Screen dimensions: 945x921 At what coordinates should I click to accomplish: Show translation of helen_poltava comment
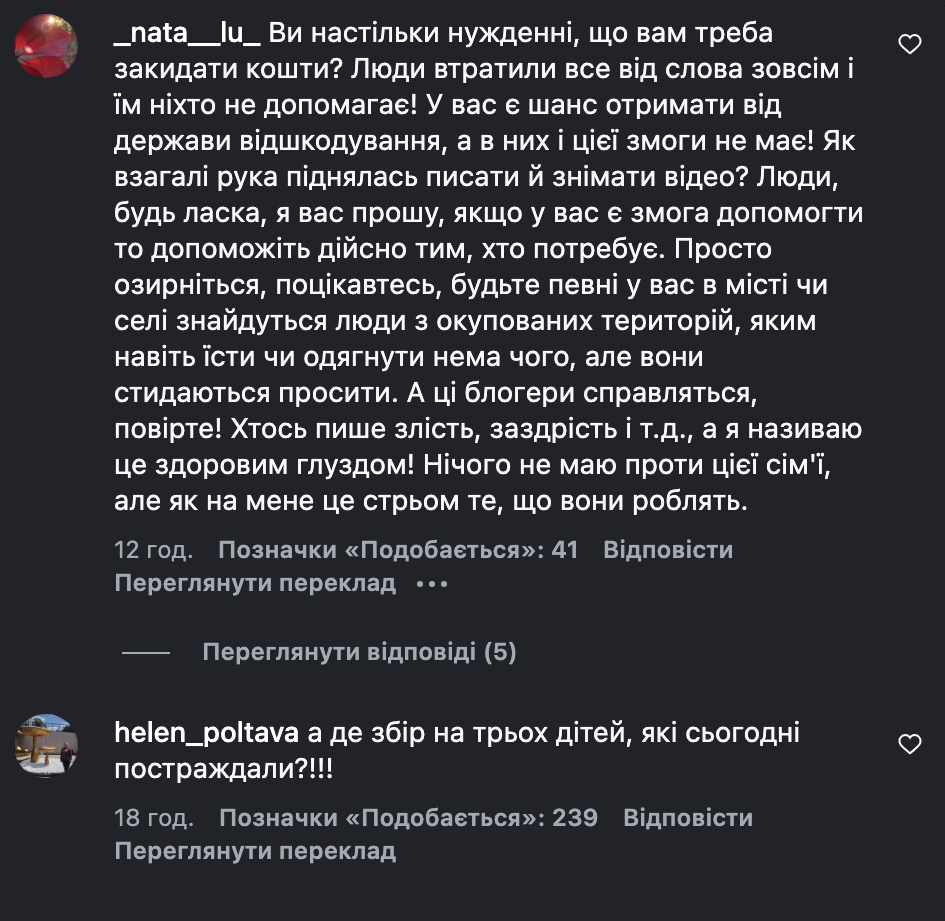(x=255, y=851)
